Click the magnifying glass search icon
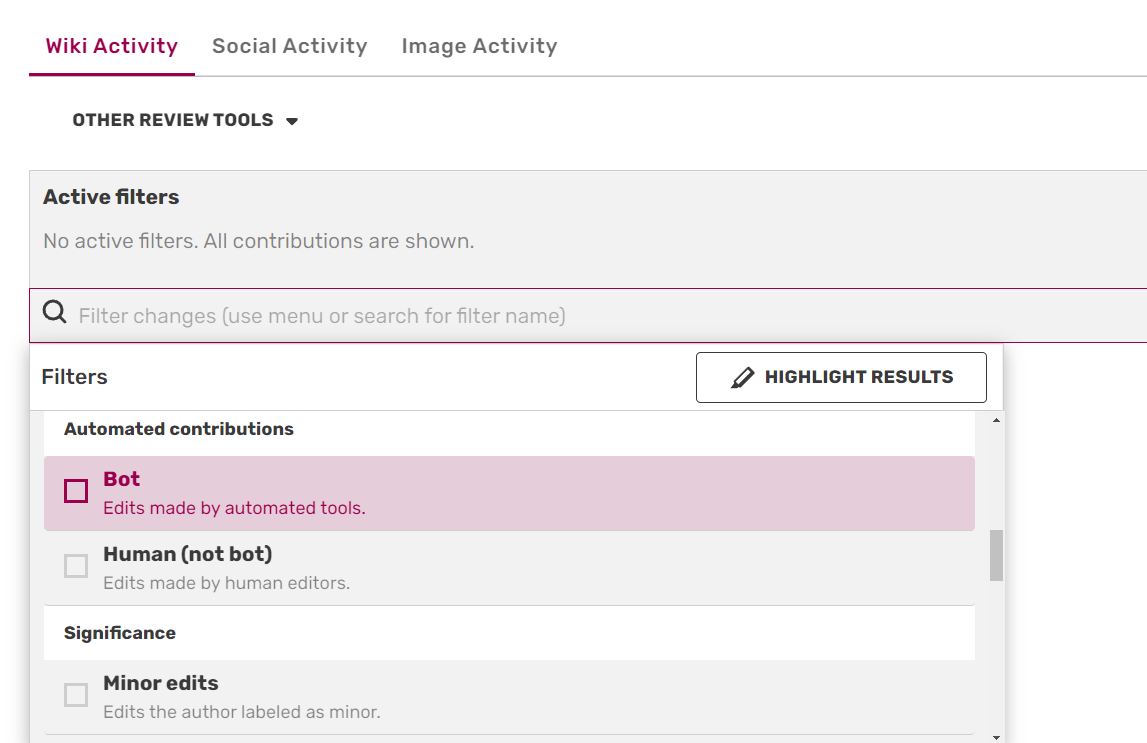 point(55,315)
